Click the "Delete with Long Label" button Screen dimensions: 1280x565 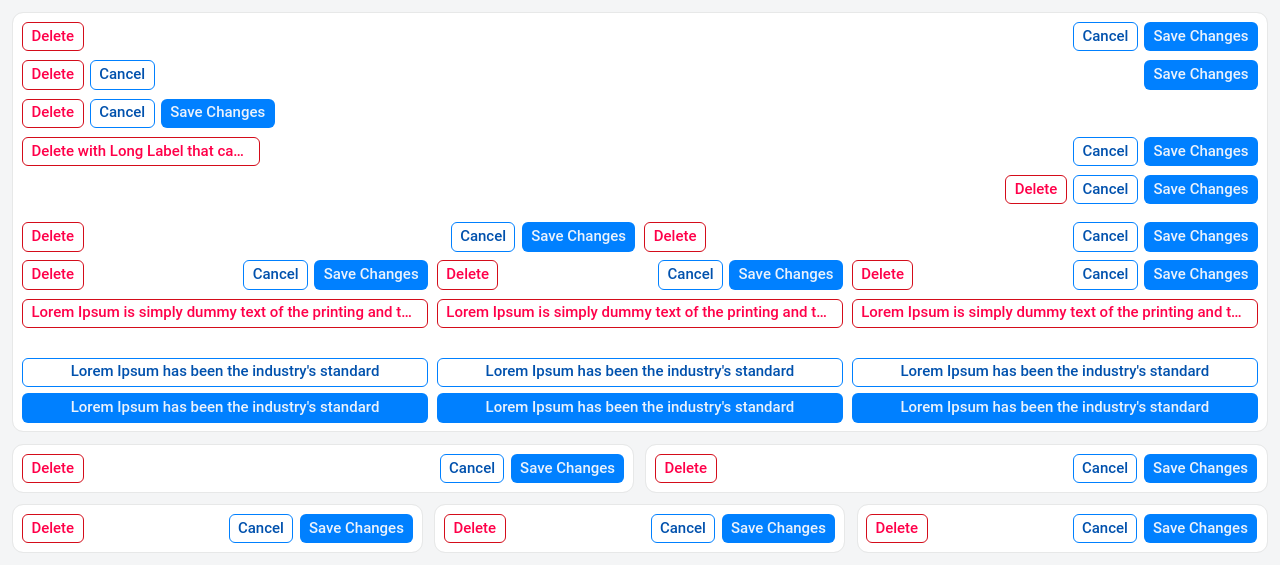[140, 151]
